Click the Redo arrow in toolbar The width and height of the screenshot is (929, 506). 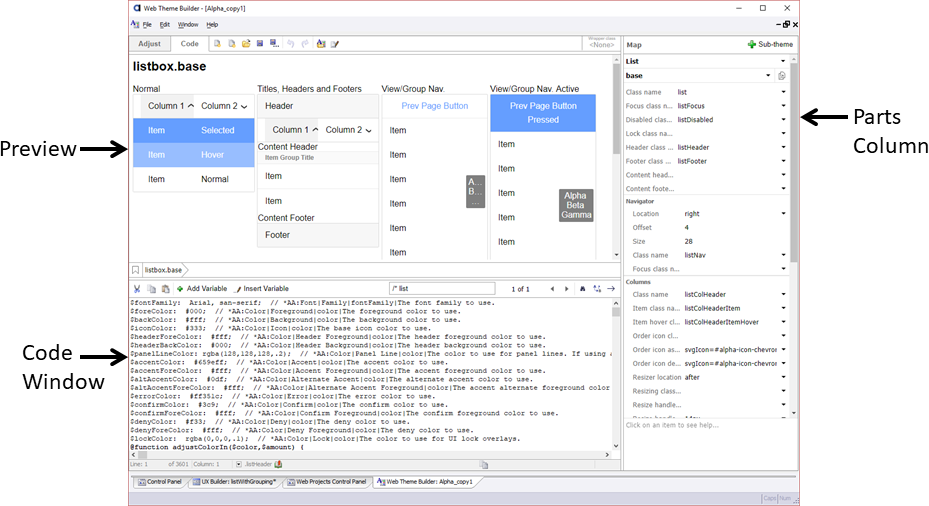(305, 44)
